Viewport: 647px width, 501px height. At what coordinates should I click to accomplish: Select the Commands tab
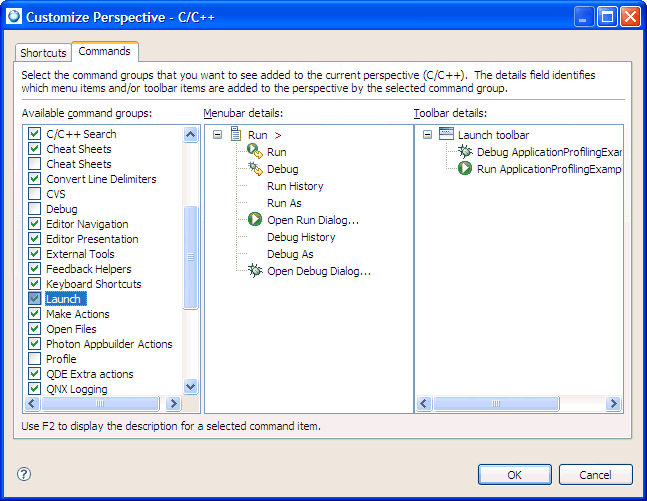click(x=104, y=52)
